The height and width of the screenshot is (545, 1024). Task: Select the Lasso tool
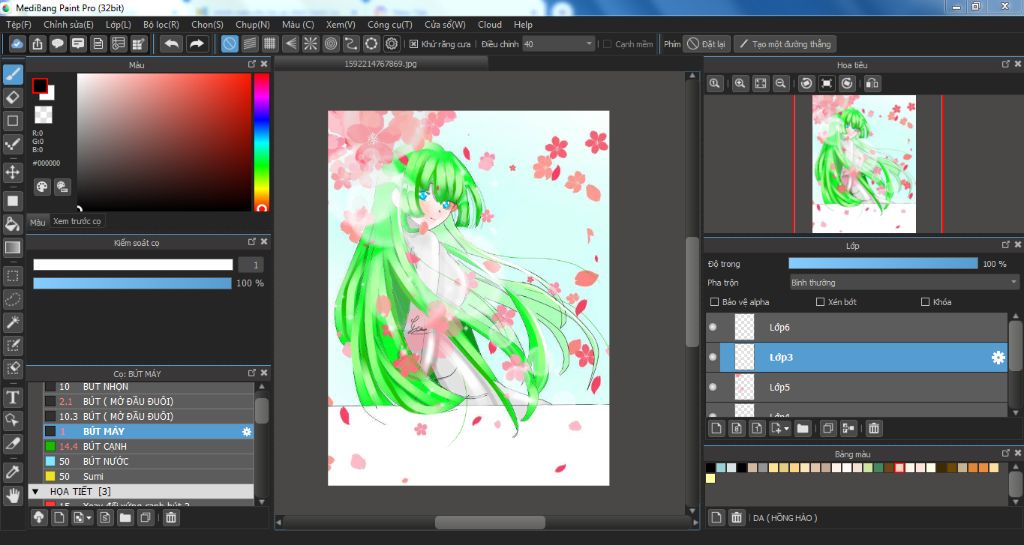click(12, 299)
